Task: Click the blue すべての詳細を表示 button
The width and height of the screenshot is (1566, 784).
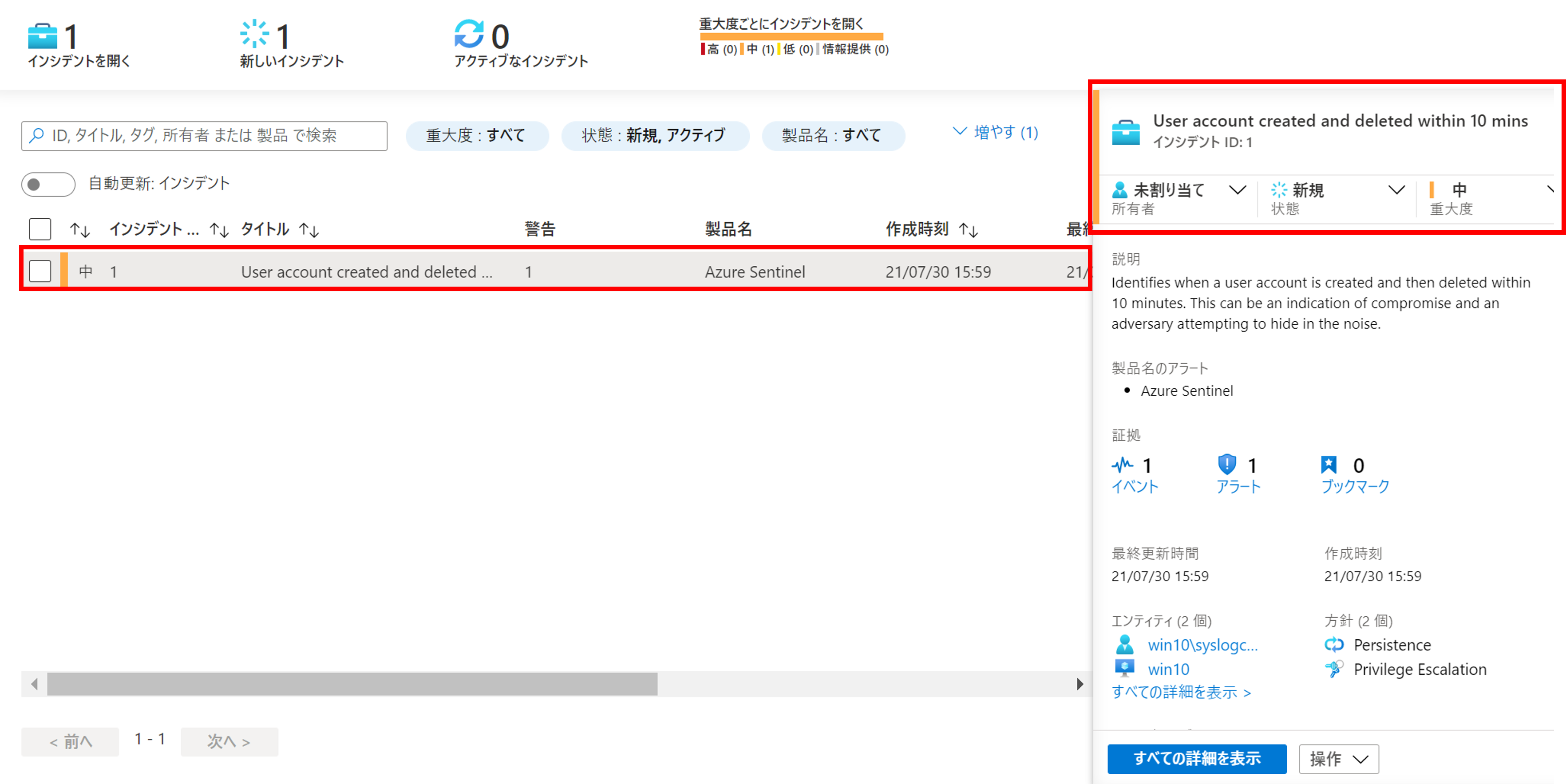Action: pos(1196,758)
